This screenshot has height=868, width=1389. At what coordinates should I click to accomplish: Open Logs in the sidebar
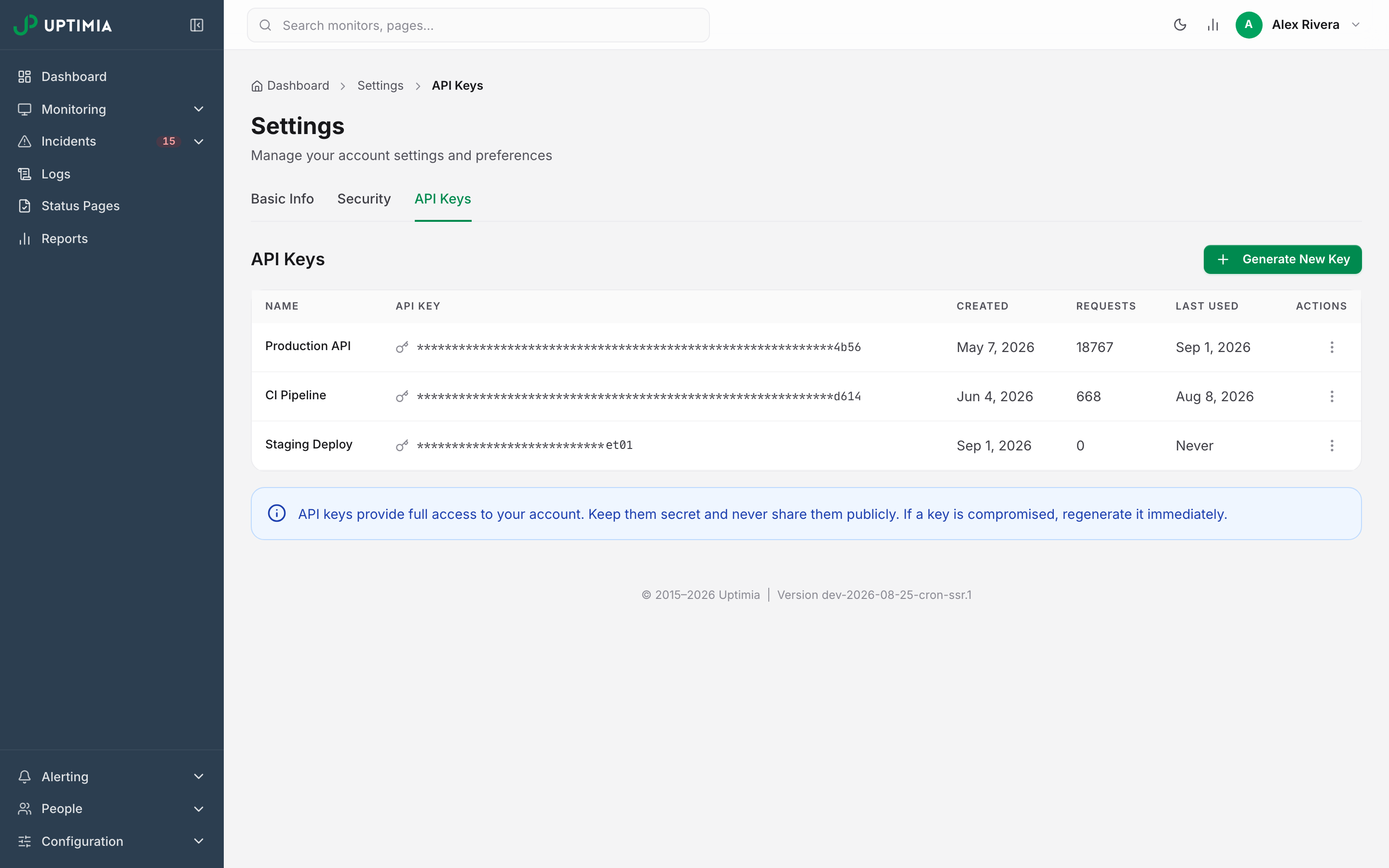coord(112,174)
